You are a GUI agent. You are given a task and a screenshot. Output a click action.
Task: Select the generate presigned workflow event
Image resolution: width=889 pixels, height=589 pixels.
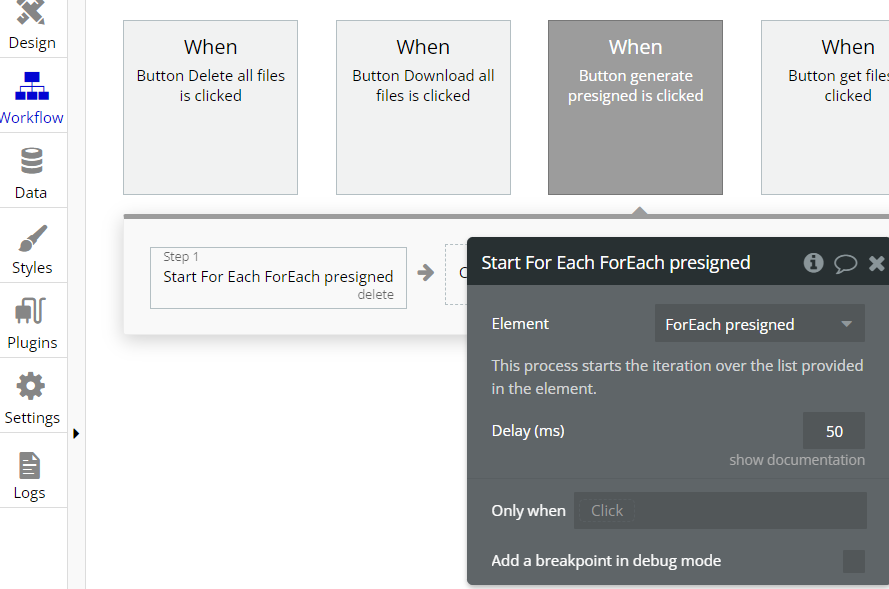point(635,108)
